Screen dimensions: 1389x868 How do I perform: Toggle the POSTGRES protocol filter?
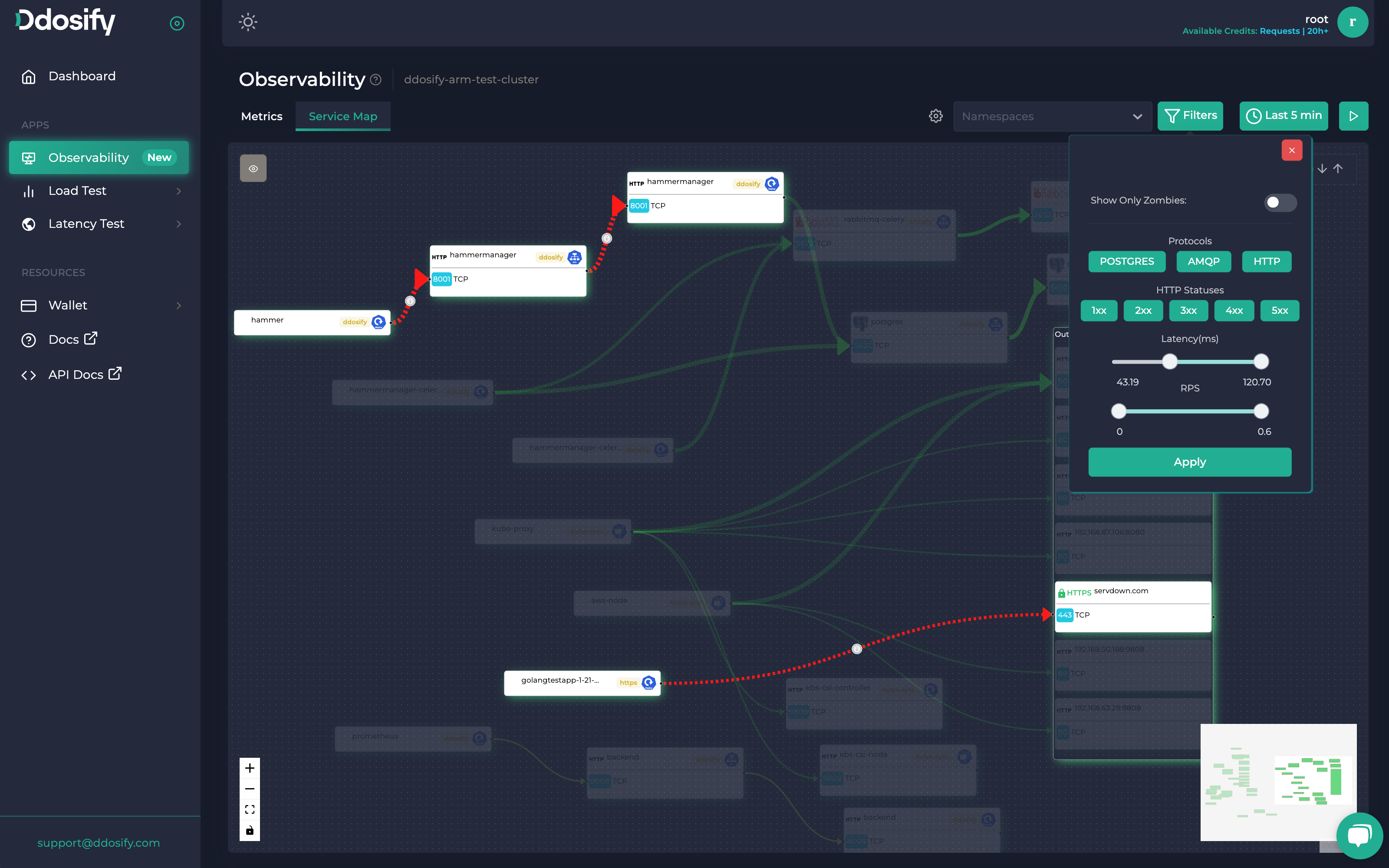[1126, 261]
